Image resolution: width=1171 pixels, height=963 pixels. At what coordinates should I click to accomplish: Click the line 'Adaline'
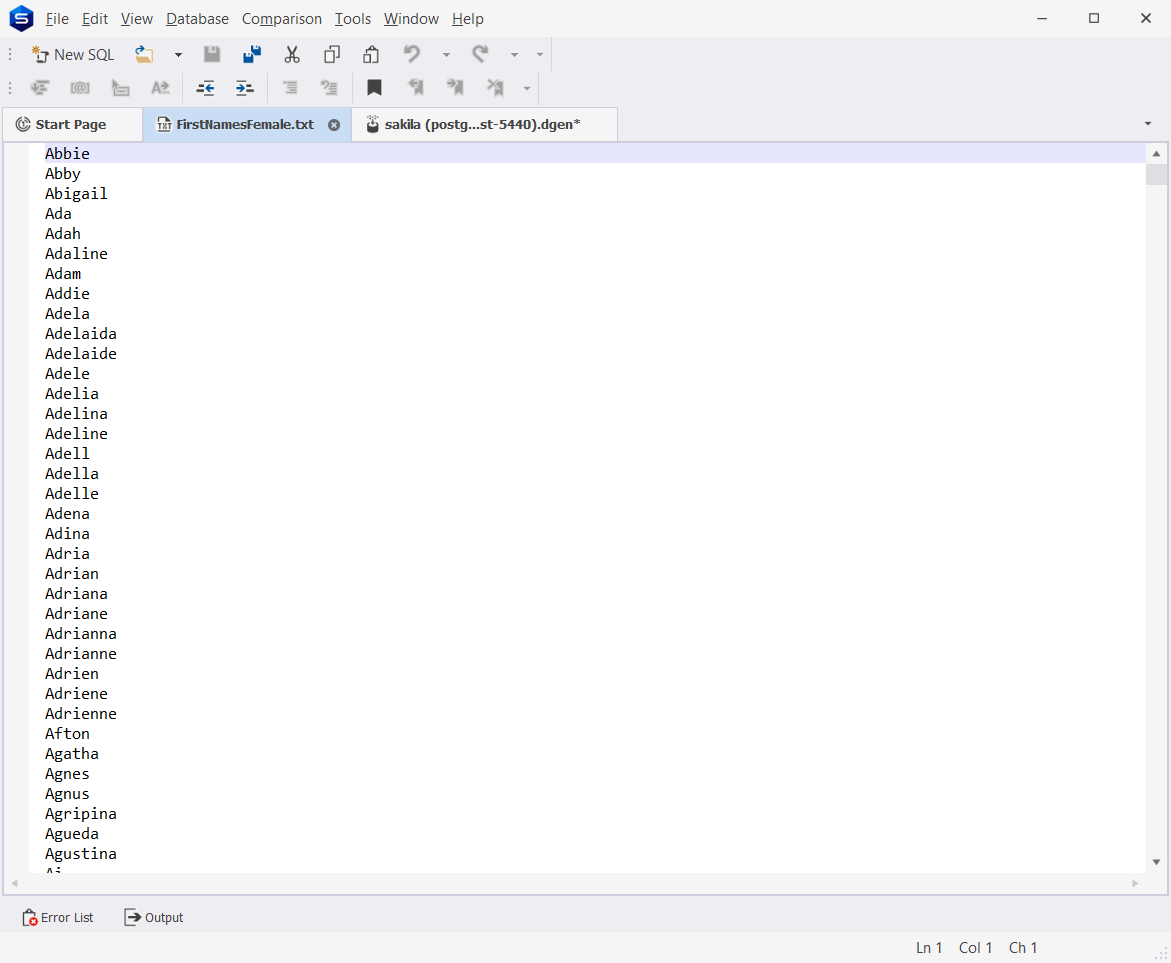coord(76,254)
